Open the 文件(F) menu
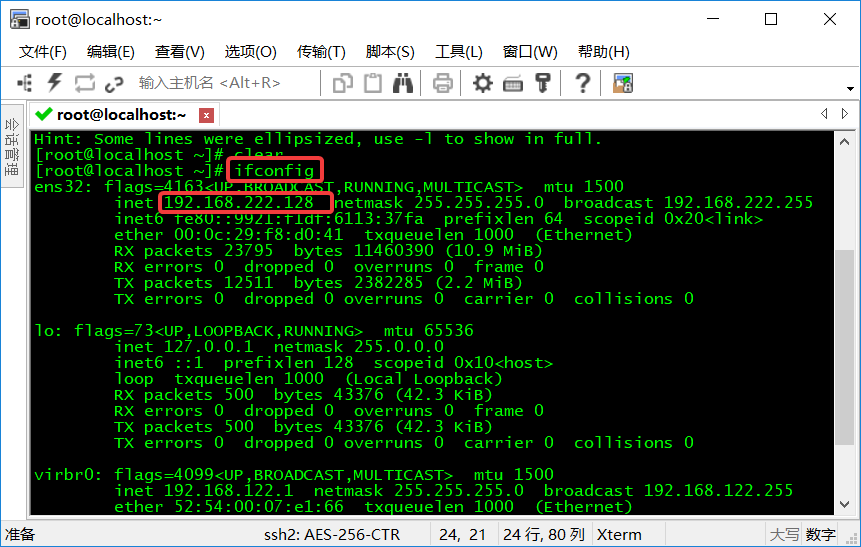Image resolution: width=861 pixels, height=547 pixels. coord(43,52)
